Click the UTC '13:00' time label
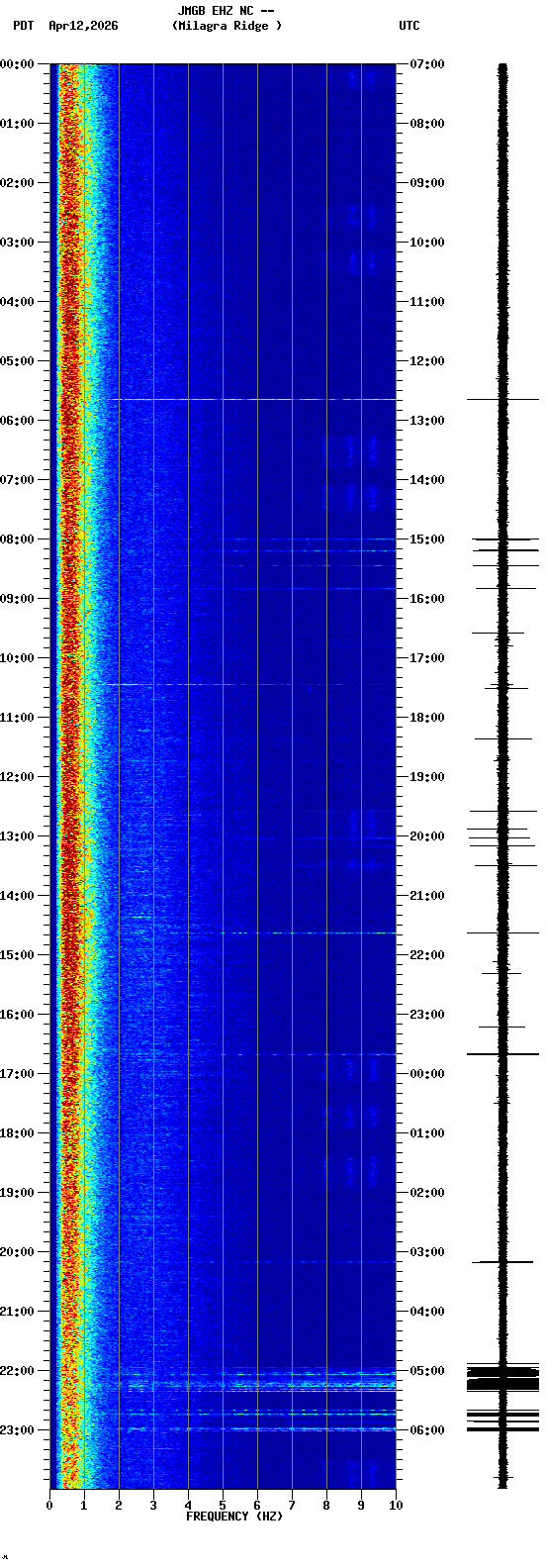Viewport: 546px width, 1568px height. point(427,421)
